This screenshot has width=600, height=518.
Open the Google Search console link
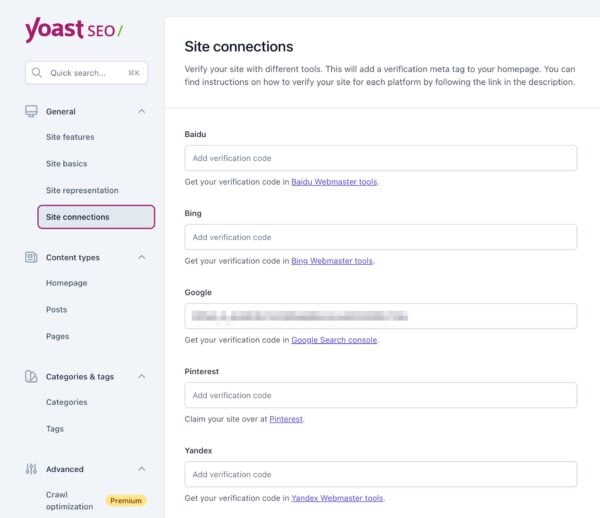pos(334,340)
